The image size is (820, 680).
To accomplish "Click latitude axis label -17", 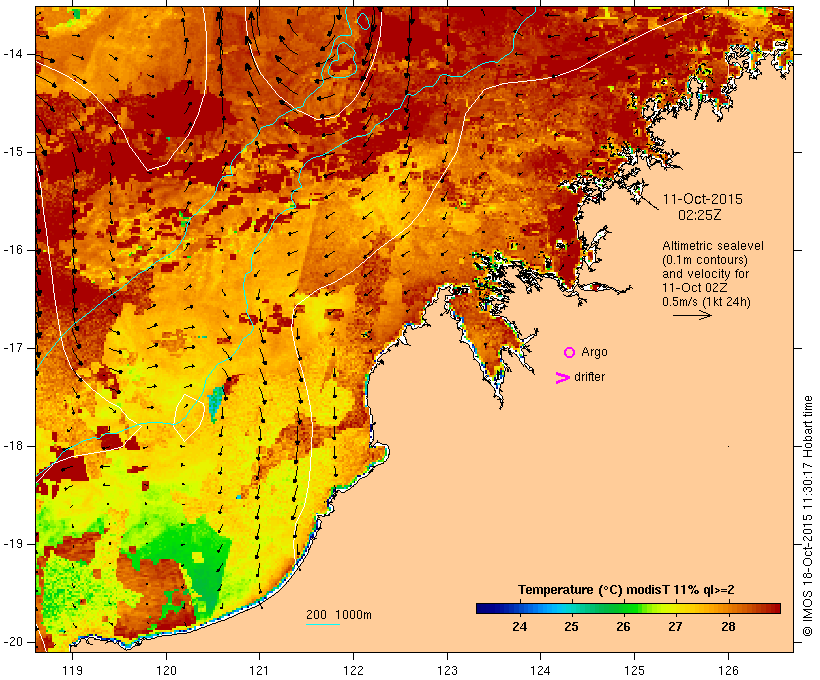I will point(13,348).
